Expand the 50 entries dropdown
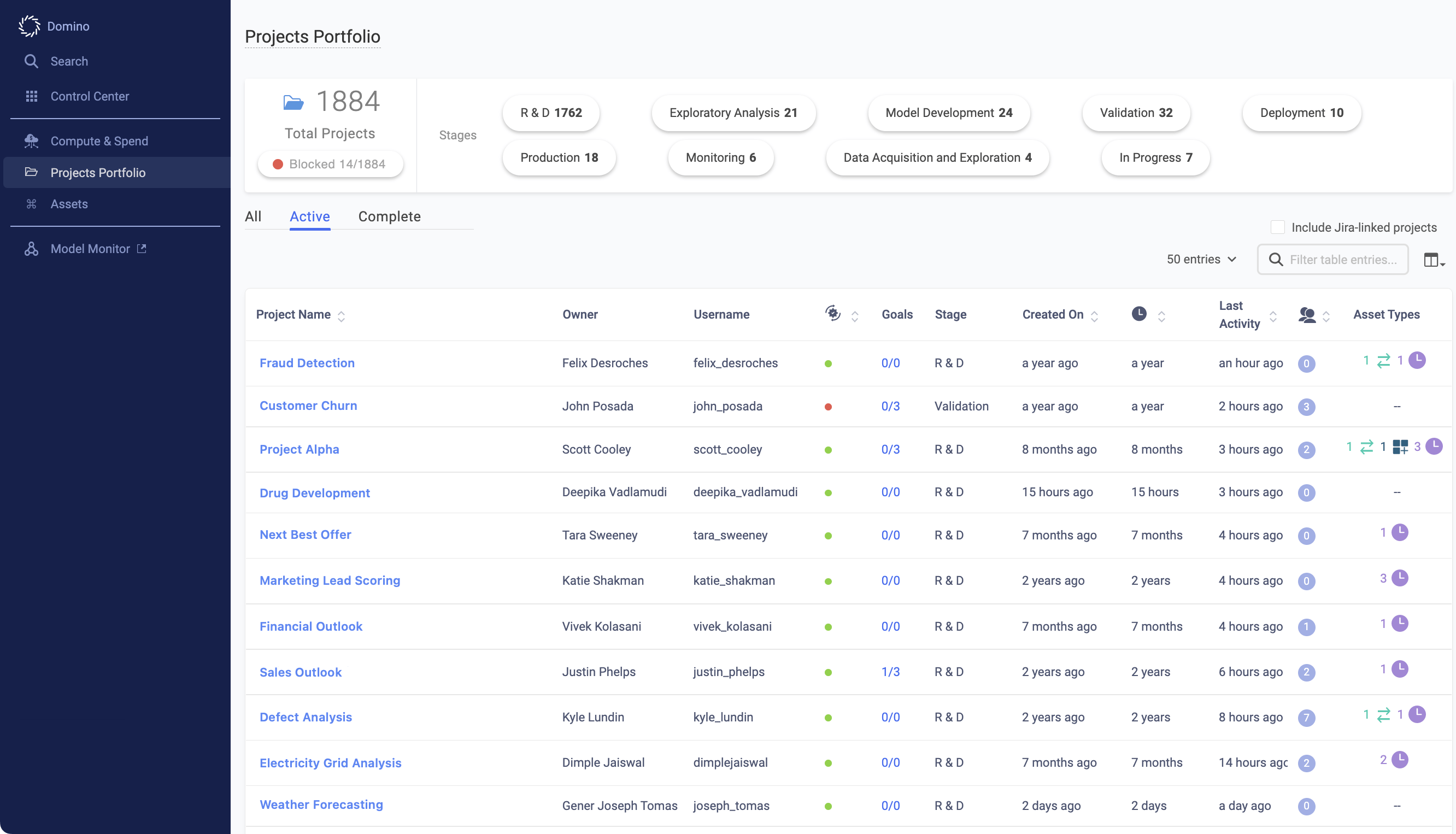Image resolution: width=1456 pixels, height=834 pixels. click(x=1201, y=260)
